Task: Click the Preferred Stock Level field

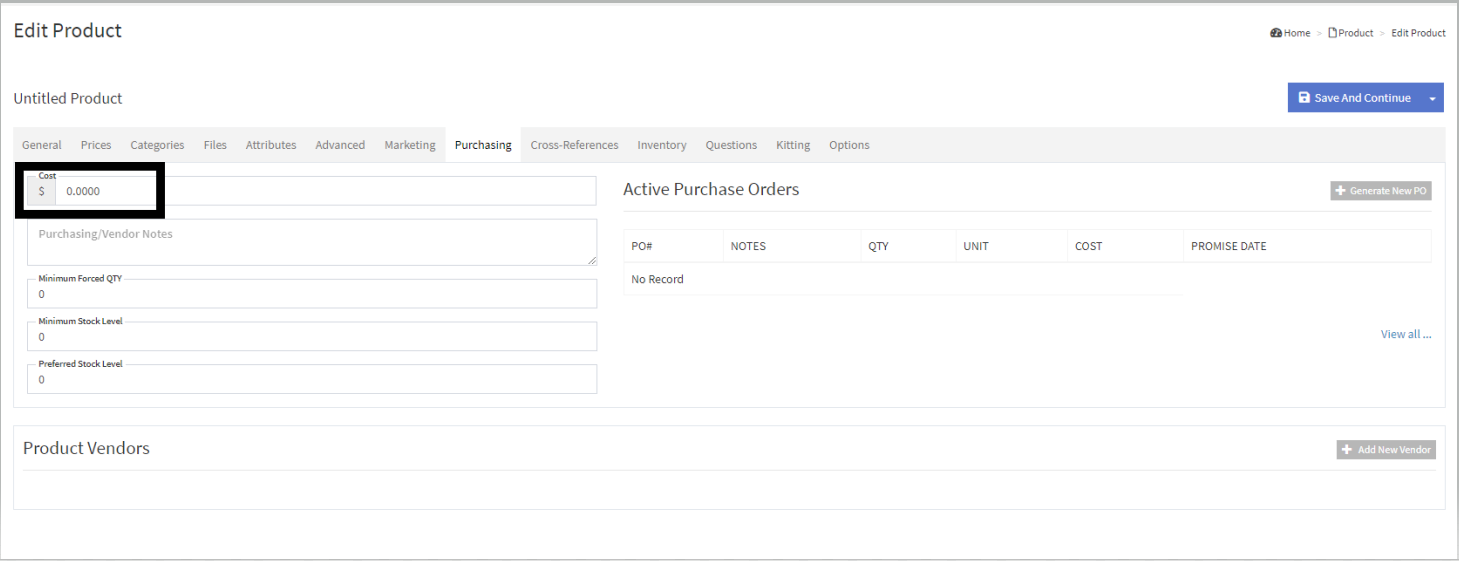Action: point(311,380)
